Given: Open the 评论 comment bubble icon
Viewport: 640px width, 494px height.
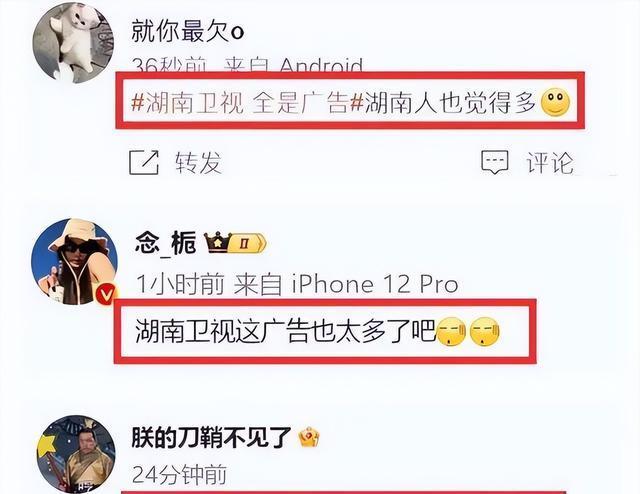Looking at the screenshot, I should [x=495, y=162].
